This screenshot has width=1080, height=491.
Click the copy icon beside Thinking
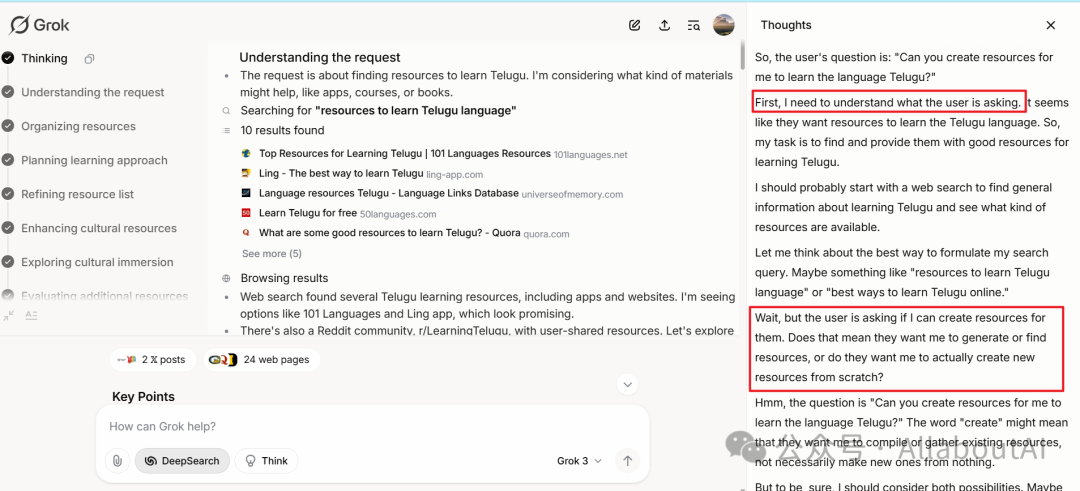pos(89,59)
